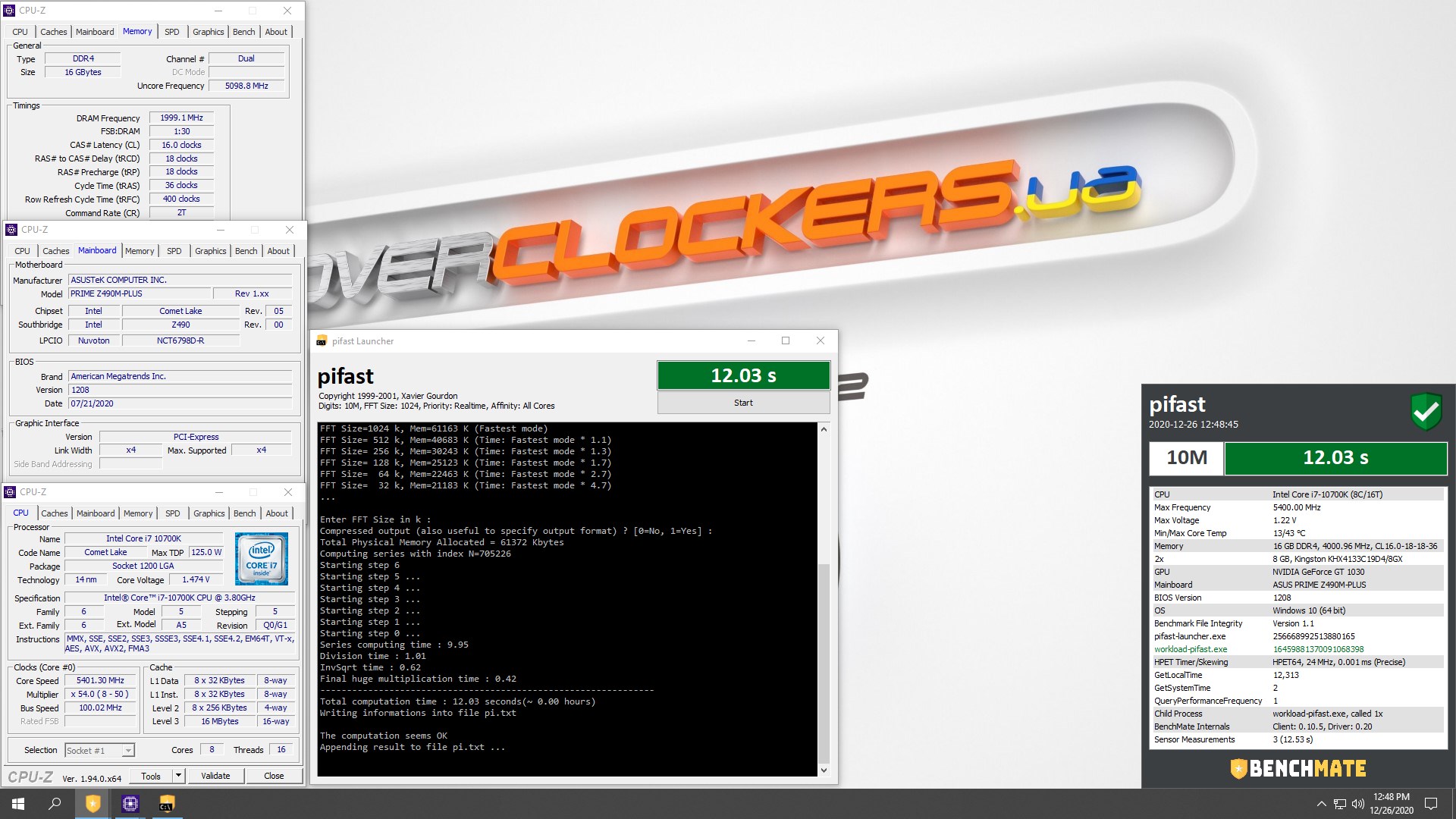
Task: Switch to SPD tab in CPU window
Action: pos(173,513)
